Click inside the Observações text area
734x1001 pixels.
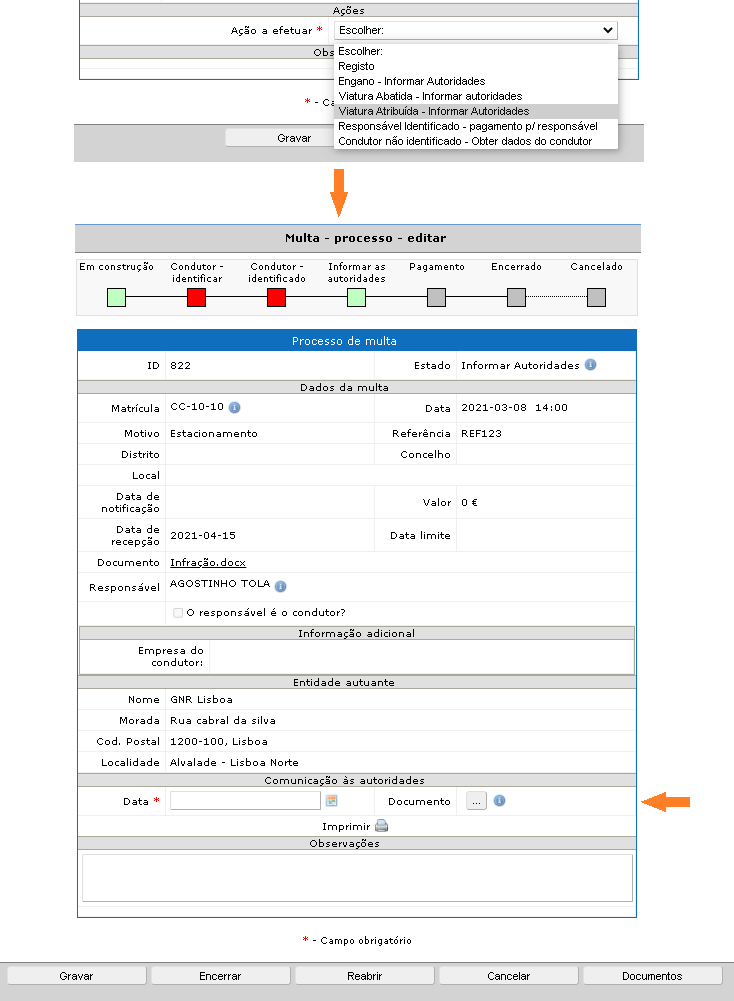coord(357,877)
